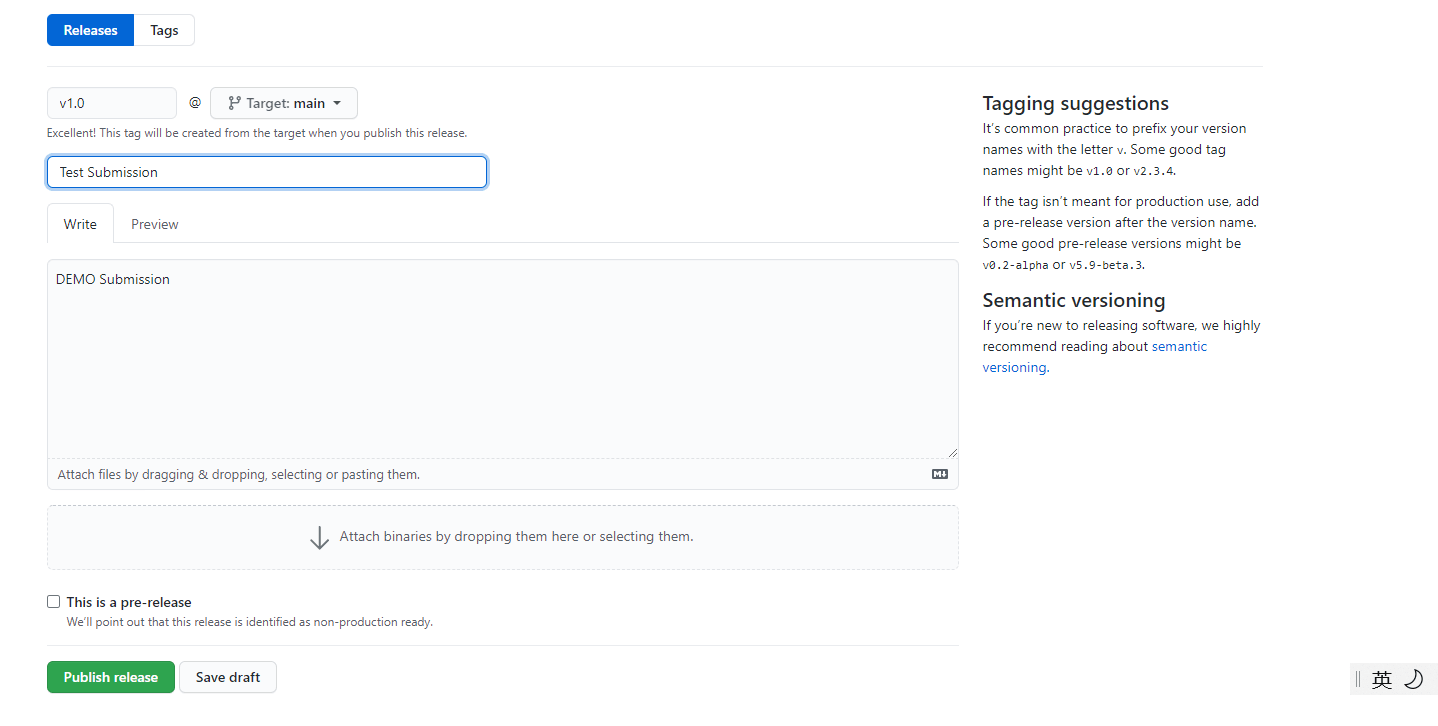Switch to the Tags tab
This screenshot has width=1438, height=726.
click(x=164, y=30)
